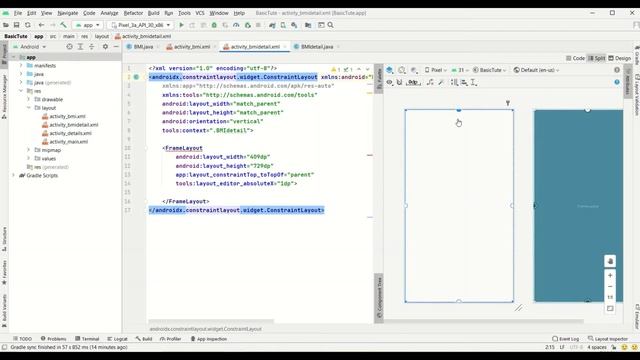
Task: Open the Layout Inspector
Action: coord(608,339)
